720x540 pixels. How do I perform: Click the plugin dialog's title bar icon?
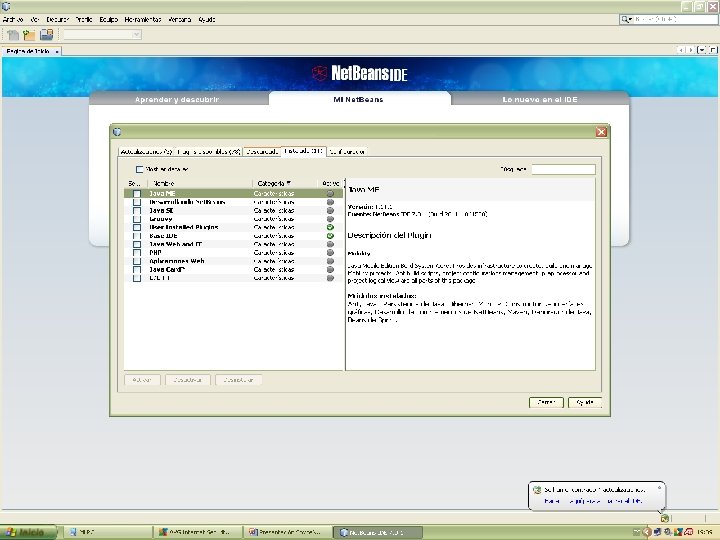117,132
